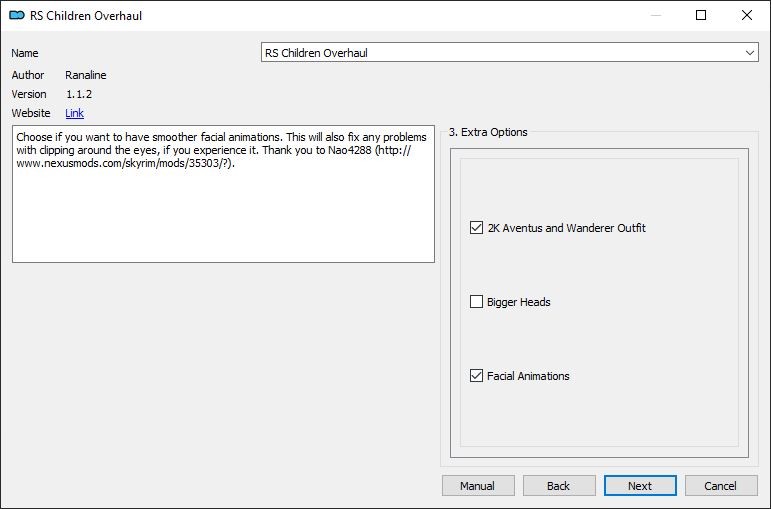Uncheck 2K Aventus and Wanderer Outfit

click(x=476, y=228)
